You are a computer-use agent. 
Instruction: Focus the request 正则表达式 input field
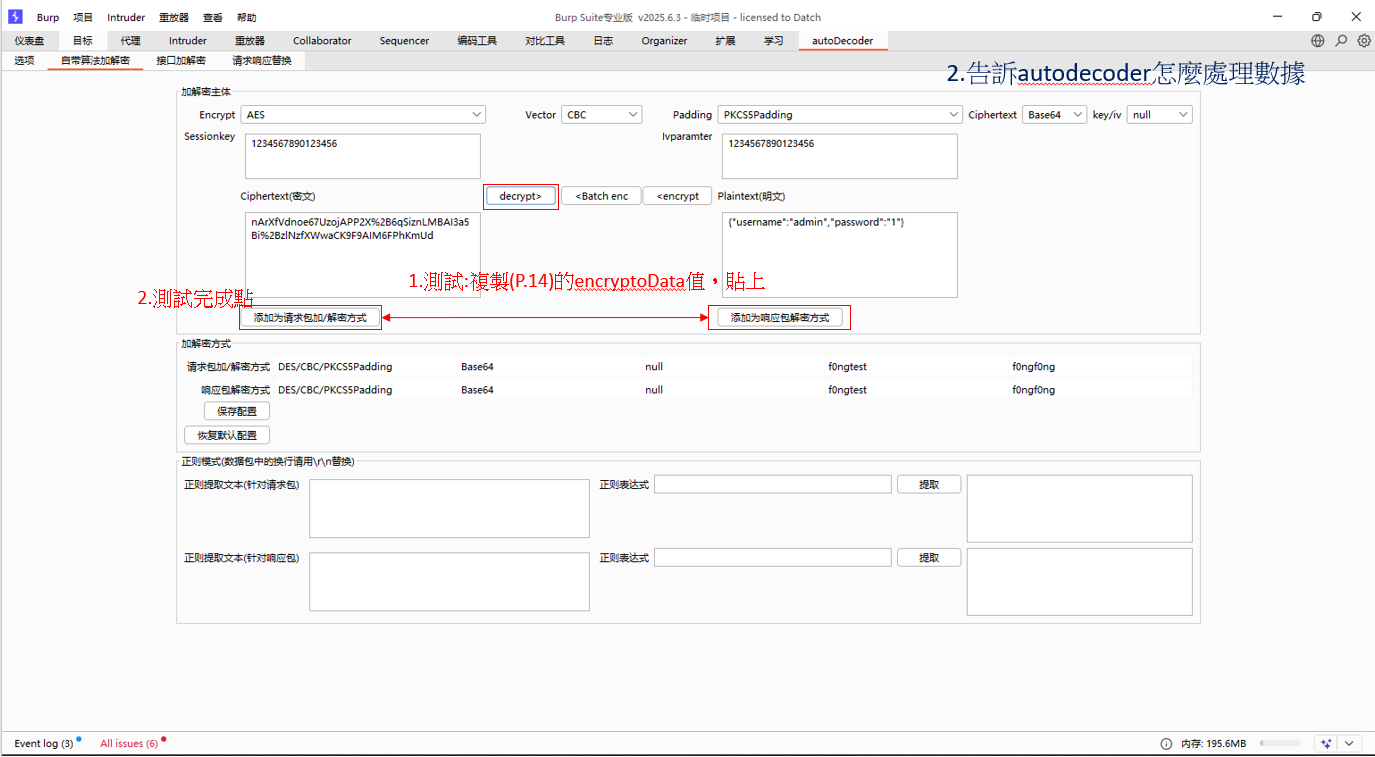click(772, 484)
